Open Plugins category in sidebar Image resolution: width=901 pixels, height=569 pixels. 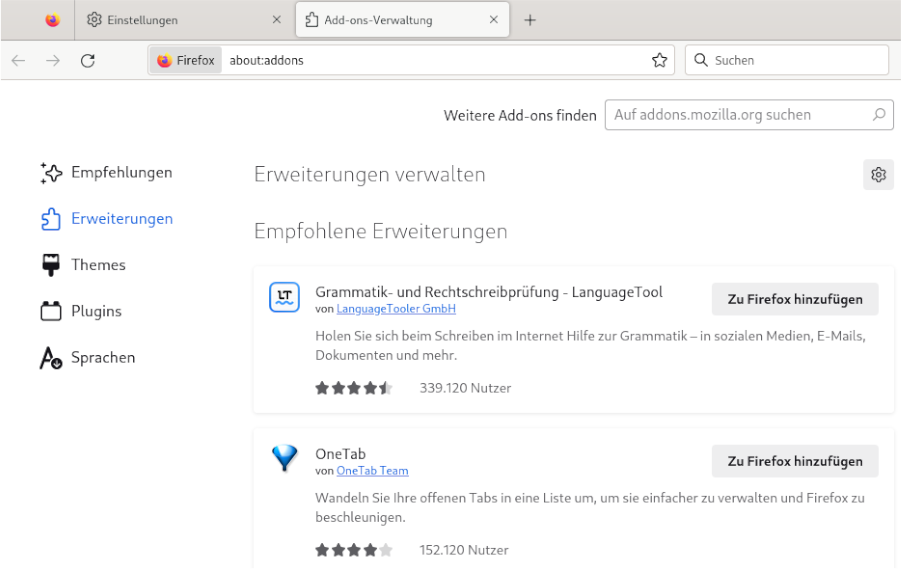click(81, 312)
